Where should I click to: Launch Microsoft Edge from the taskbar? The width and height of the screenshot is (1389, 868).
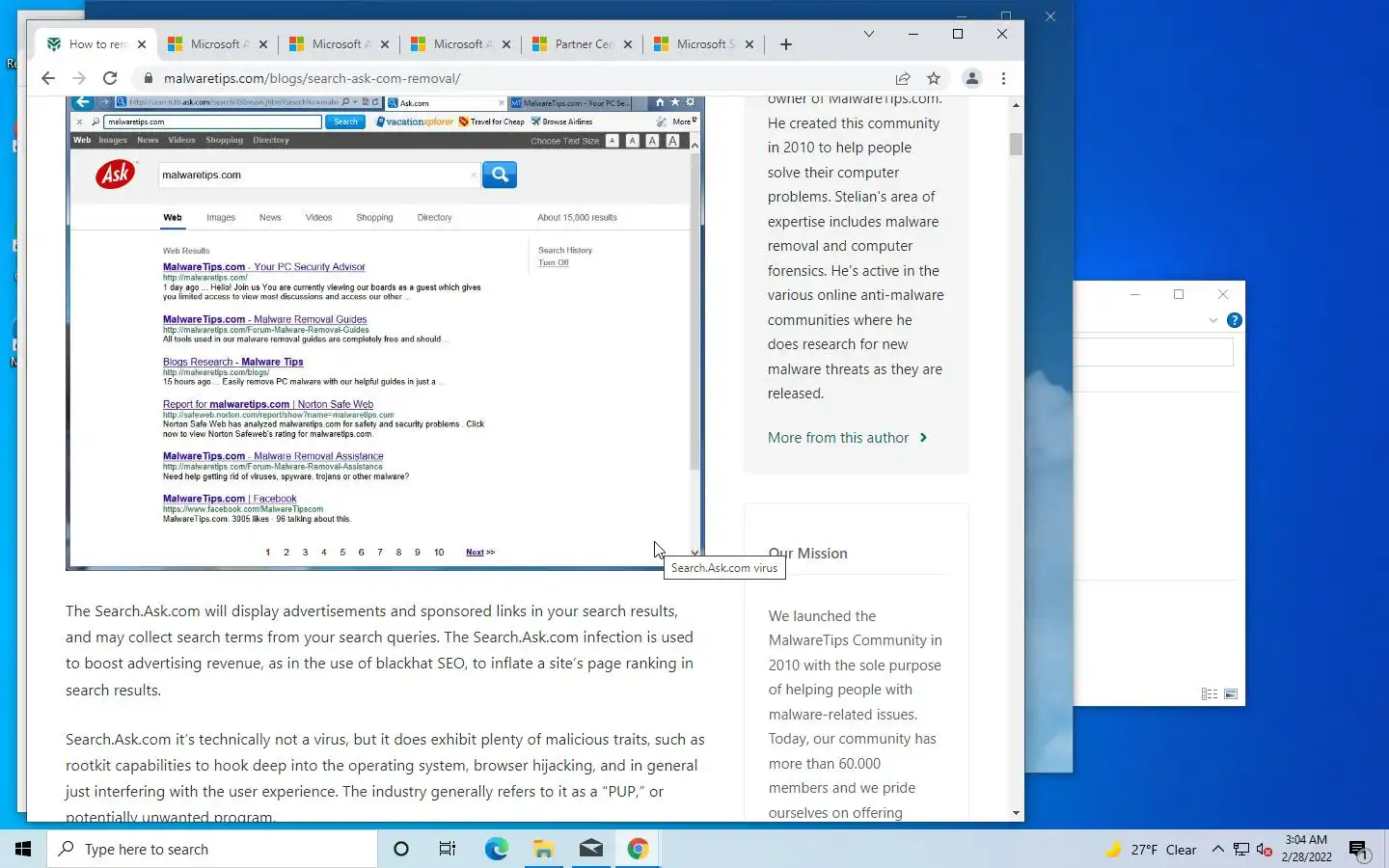[496, 849]
